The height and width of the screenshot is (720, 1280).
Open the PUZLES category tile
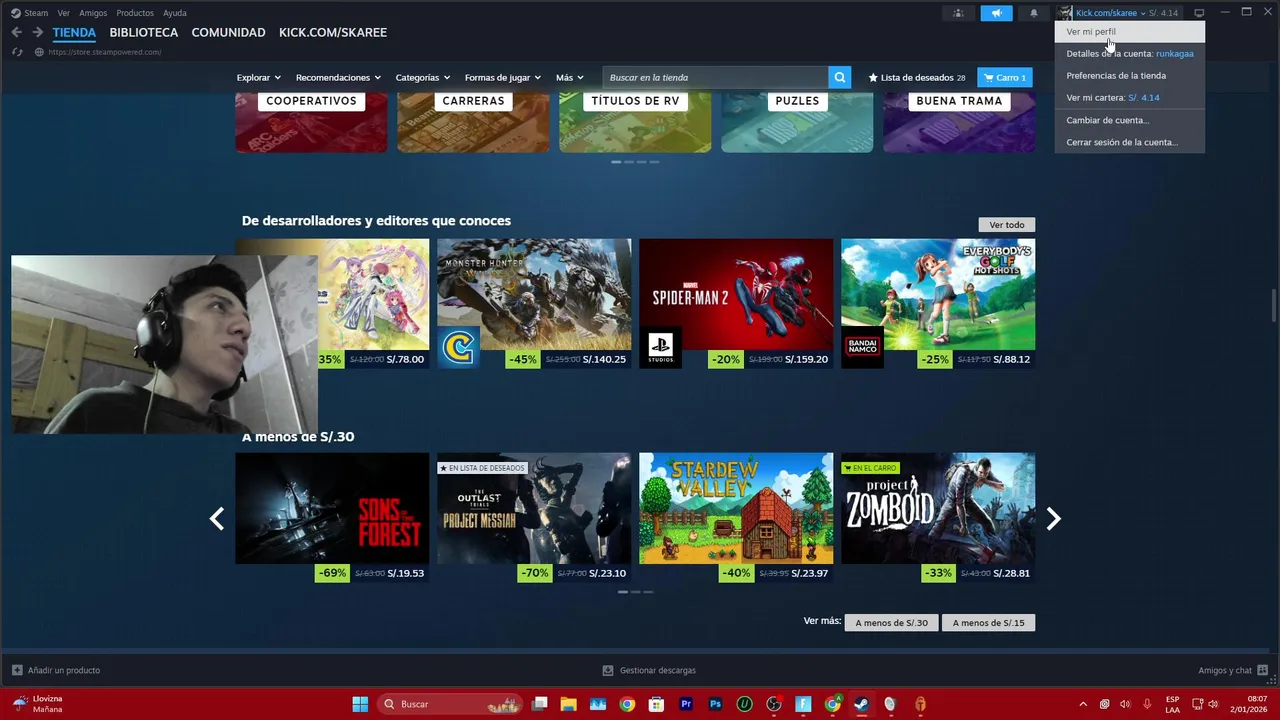pyautogui.click(x=797, y=121)
